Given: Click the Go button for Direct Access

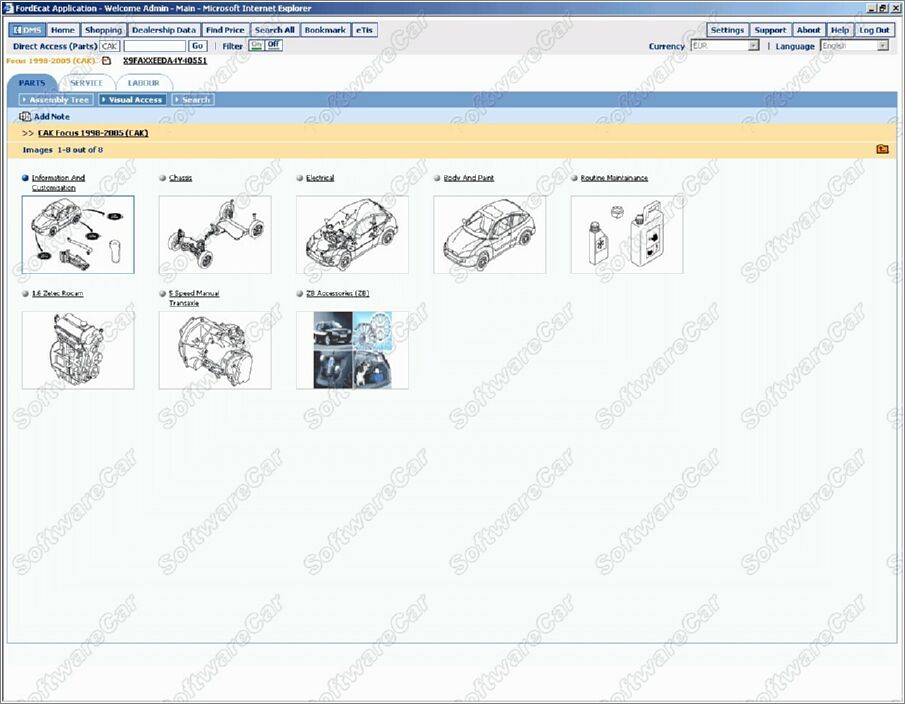Looking at the screenshot, I should click(197, 46).
